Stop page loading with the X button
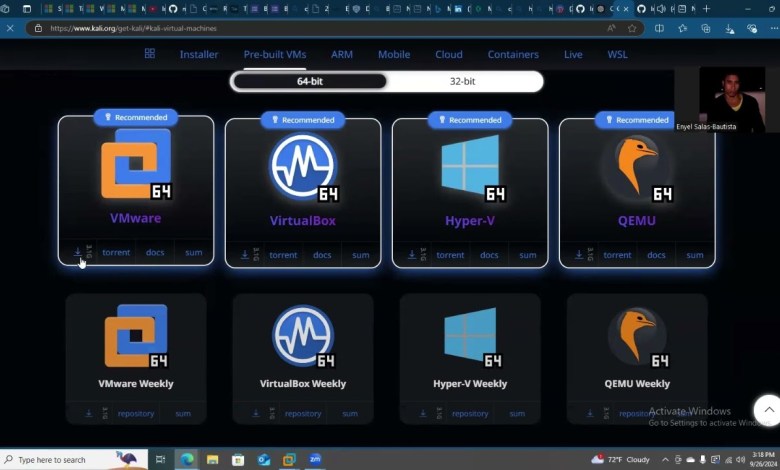The width and height of the screenshot is (780, 470). click(10, 28)
